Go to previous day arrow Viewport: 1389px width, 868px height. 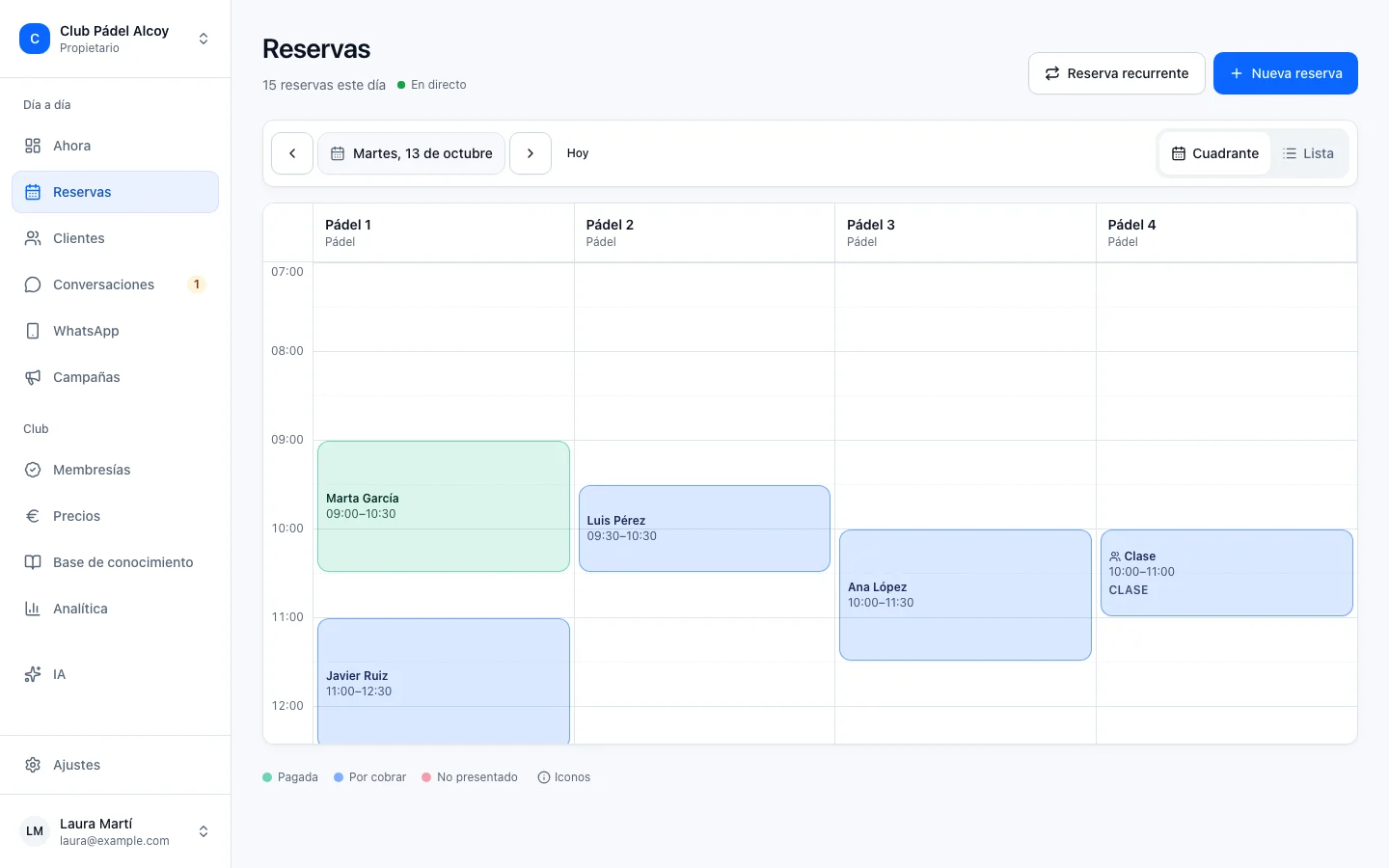(x=292, y=153)
